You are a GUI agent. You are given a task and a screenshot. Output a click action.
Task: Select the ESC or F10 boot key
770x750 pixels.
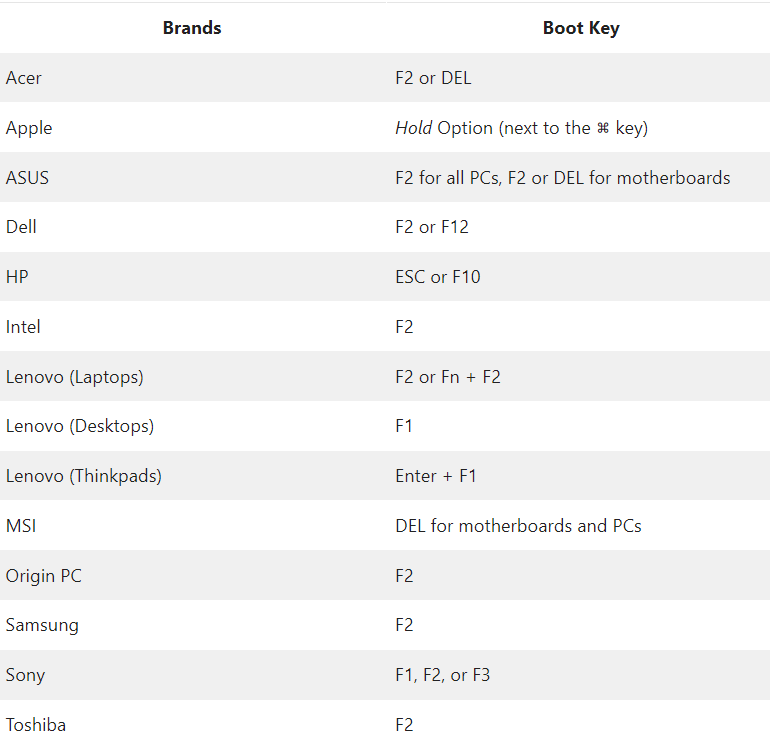pos(438,277)
